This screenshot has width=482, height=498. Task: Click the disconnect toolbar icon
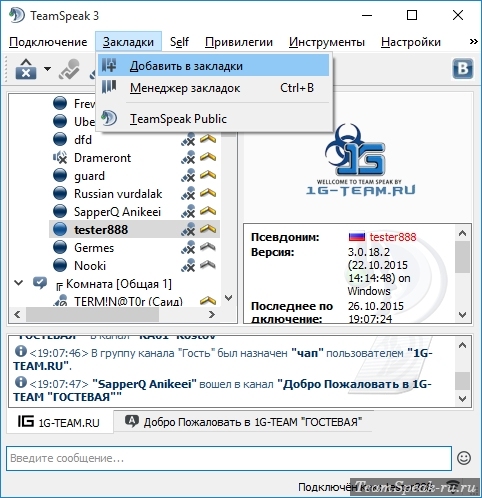point(26,69)
